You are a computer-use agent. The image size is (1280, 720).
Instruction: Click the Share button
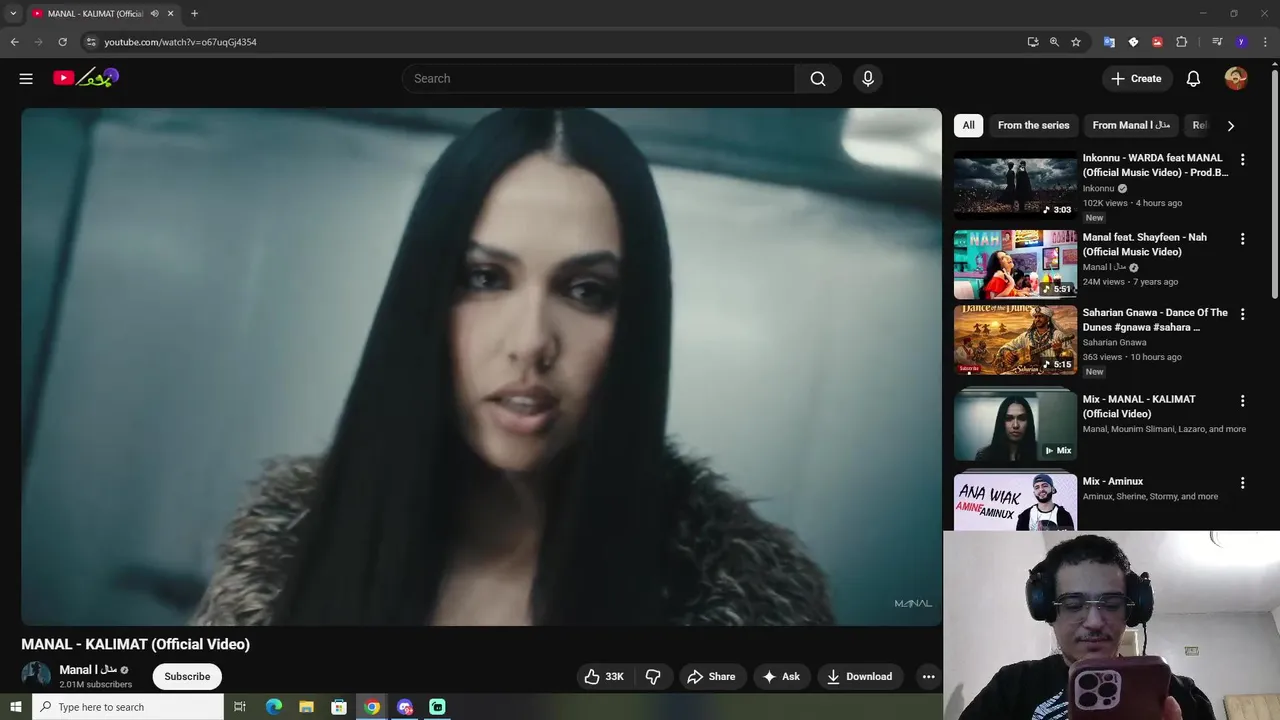[x=711, y=677]
